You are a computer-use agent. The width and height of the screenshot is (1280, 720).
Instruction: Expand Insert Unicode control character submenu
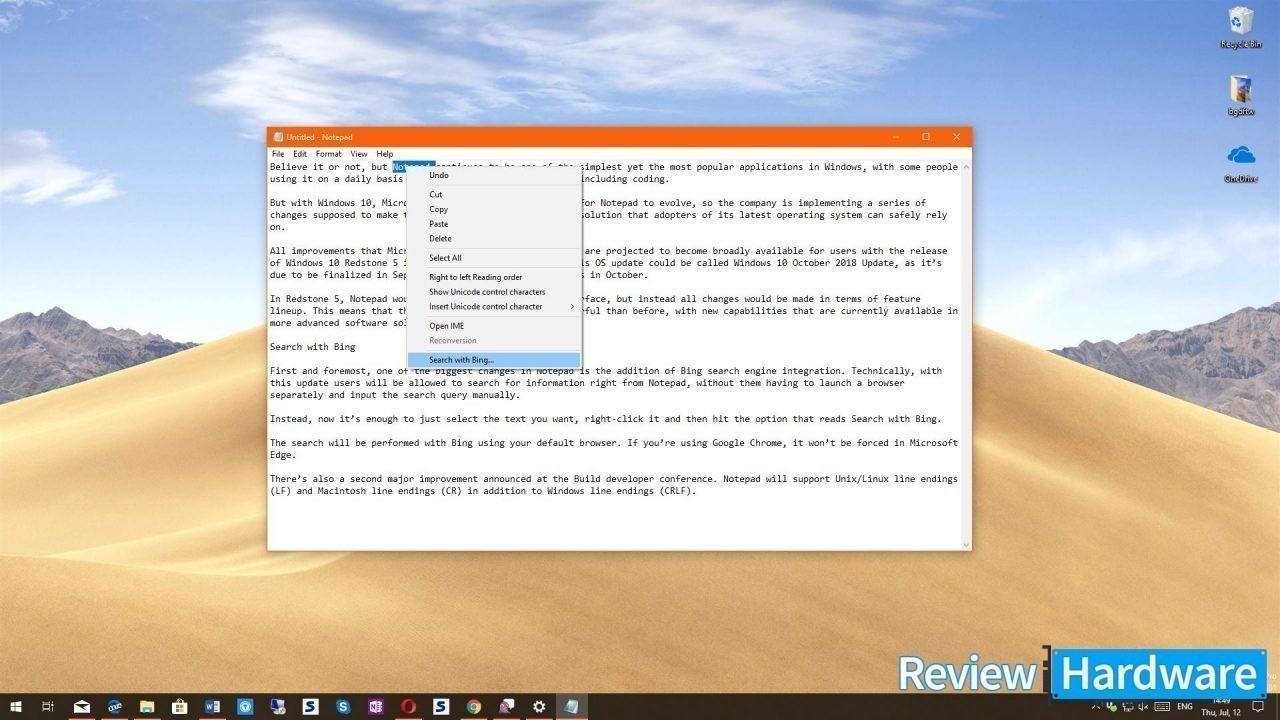[494, 306]
